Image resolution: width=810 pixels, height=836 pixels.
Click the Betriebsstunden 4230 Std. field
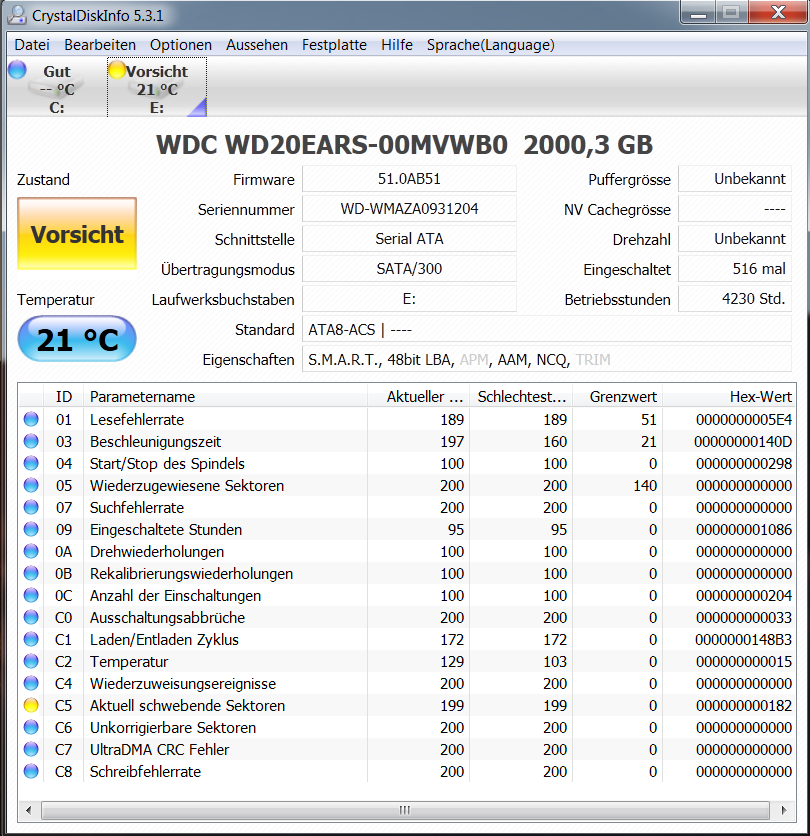coord(735,299)
